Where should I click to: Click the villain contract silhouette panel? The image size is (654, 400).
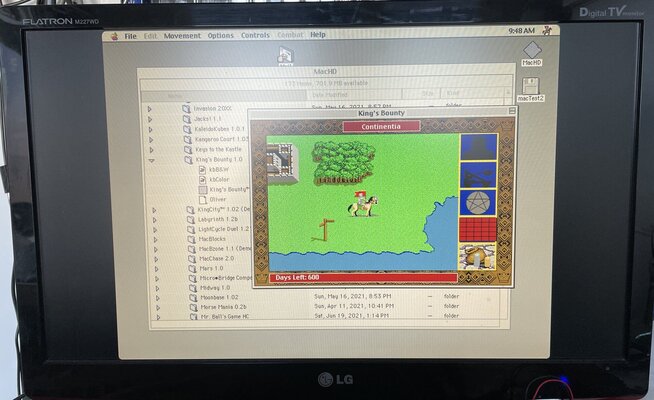[x=478, y=147]
